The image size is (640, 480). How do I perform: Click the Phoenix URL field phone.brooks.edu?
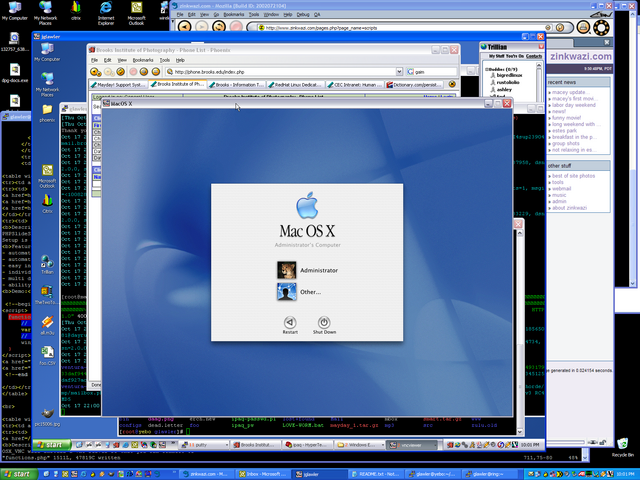click(x=284, y=72)
